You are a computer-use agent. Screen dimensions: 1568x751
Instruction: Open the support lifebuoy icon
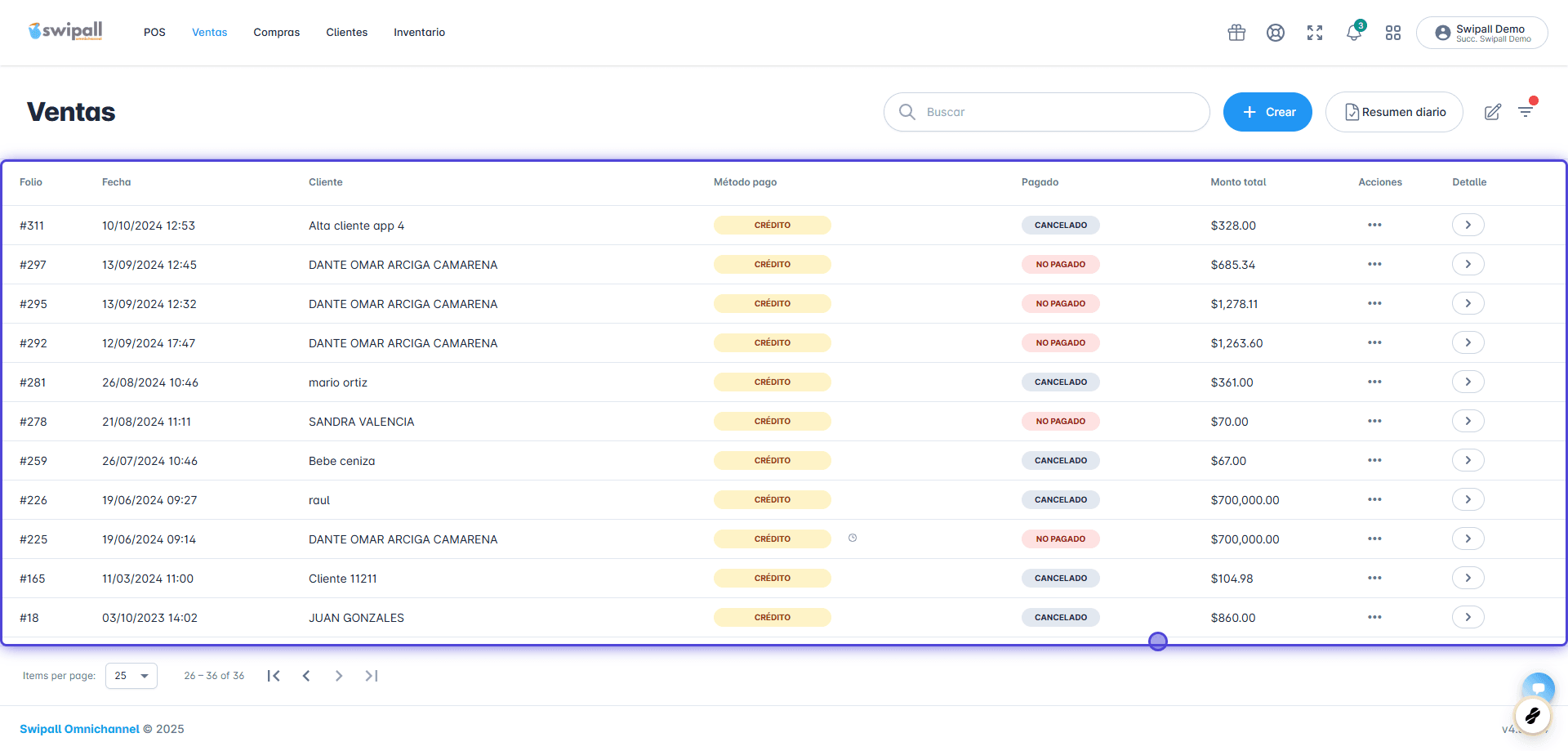coord(1276,33)
